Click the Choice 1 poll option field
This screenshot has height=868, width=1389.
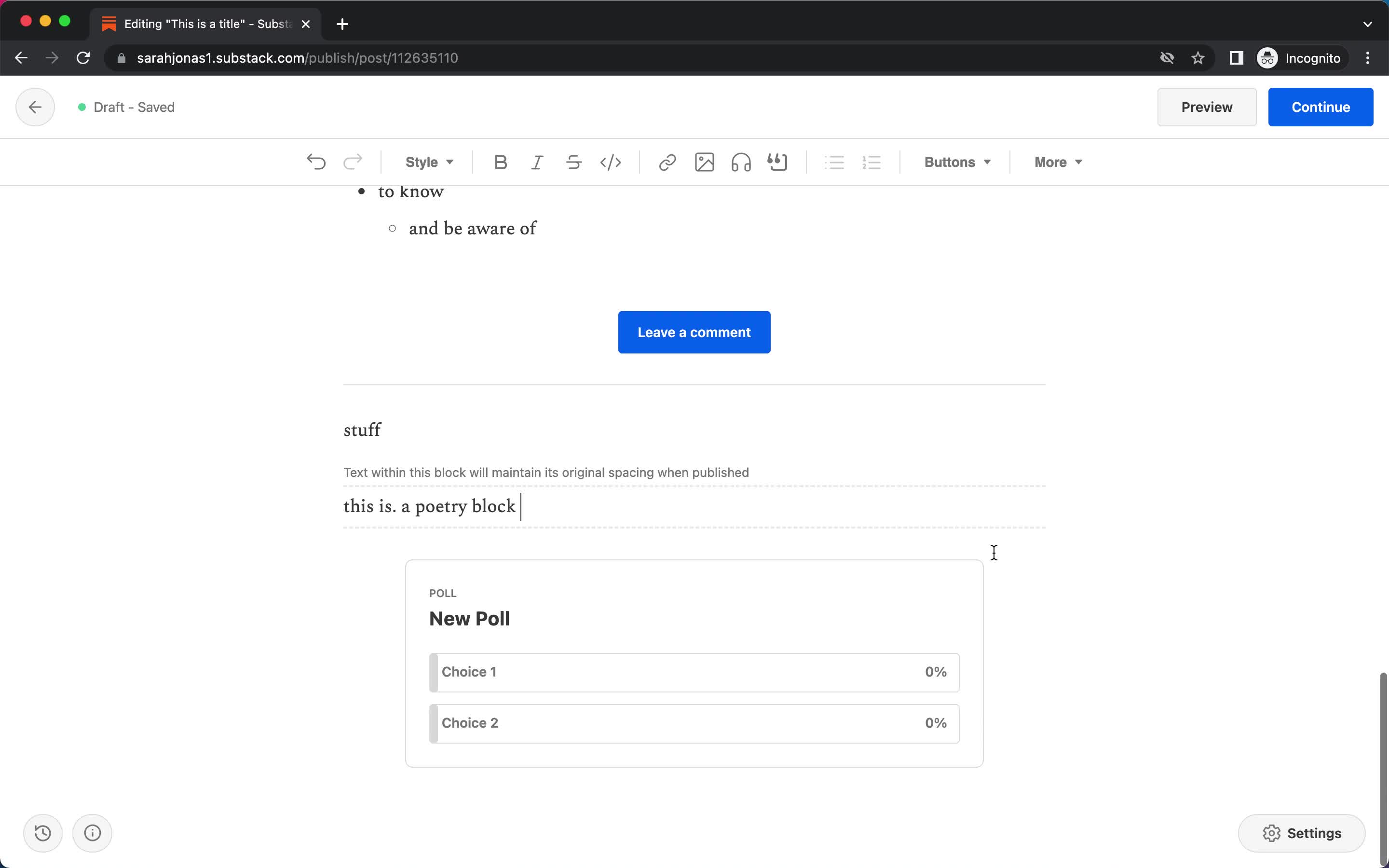694,671
